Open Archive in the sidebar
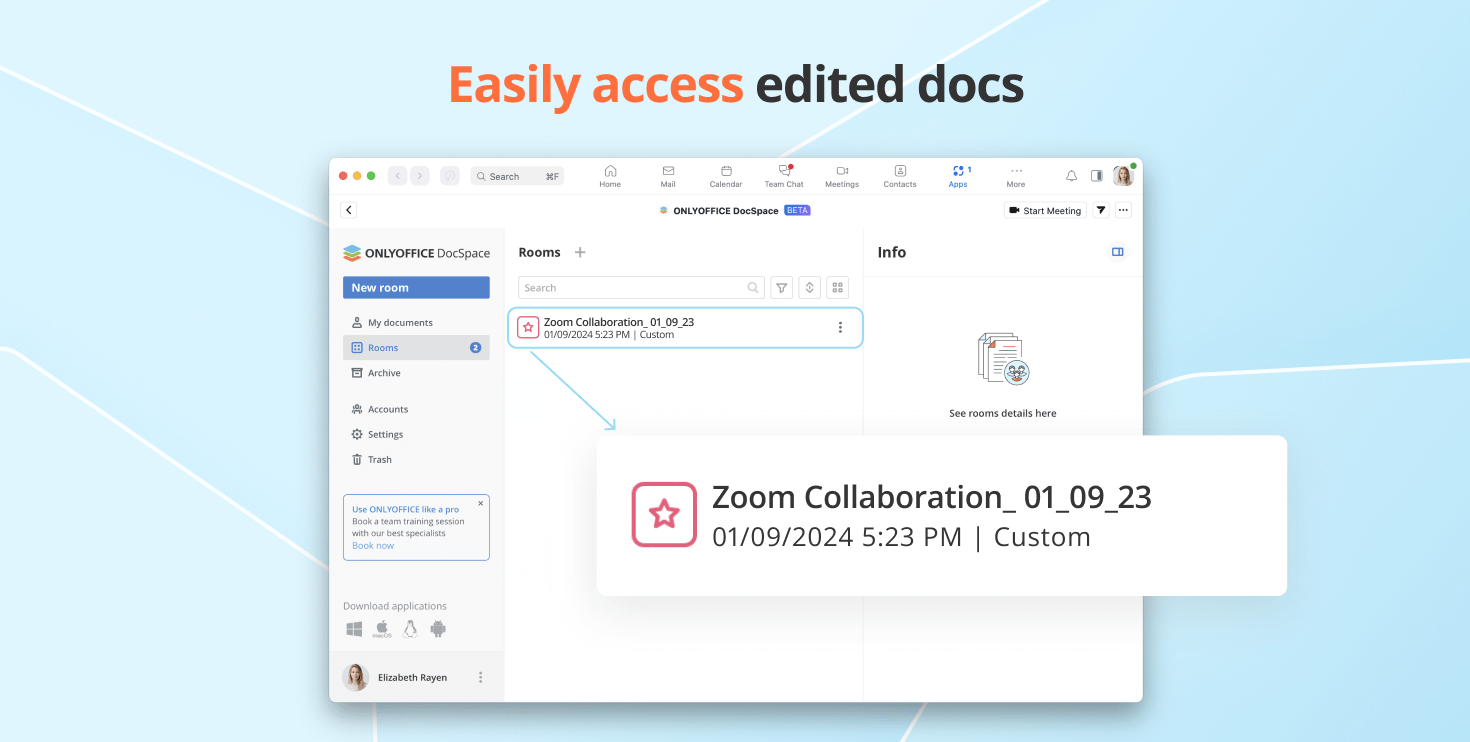Image resolution: width=1470 pixels, height=742 pixels. (384, 373)
